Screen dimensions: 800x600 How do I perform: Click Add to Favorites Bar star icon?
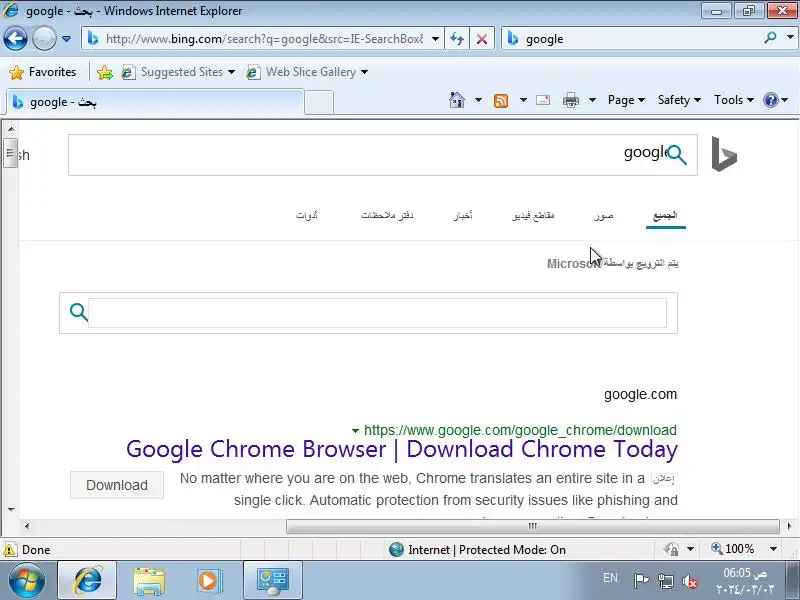pyautogui.click(x=105, y=72)
